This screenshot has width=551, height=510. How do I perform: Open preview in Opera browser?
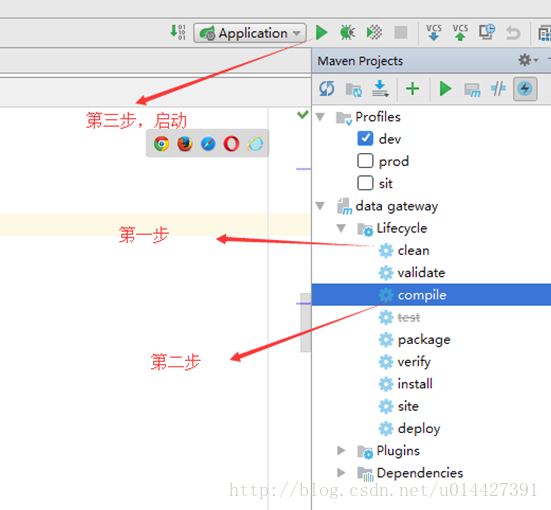[231, 143]
